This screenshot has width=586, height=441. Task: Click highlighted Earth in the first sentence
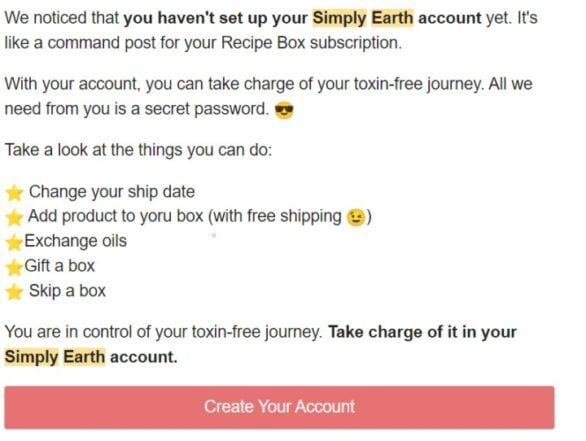coord(392,18)
